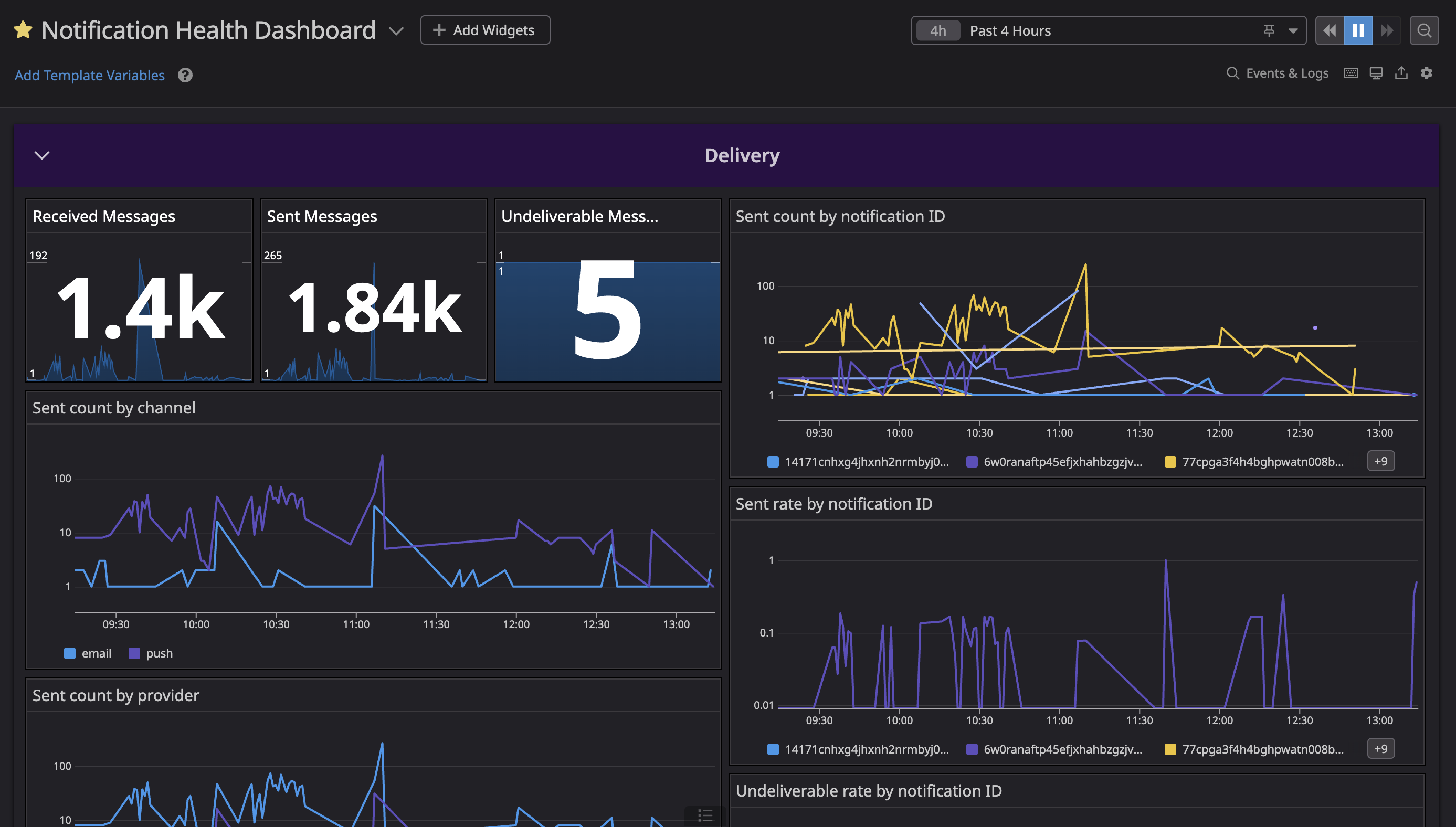The image size is (1456, 827).
Task: Click the Add Widgets button
Action: [485, 30]
